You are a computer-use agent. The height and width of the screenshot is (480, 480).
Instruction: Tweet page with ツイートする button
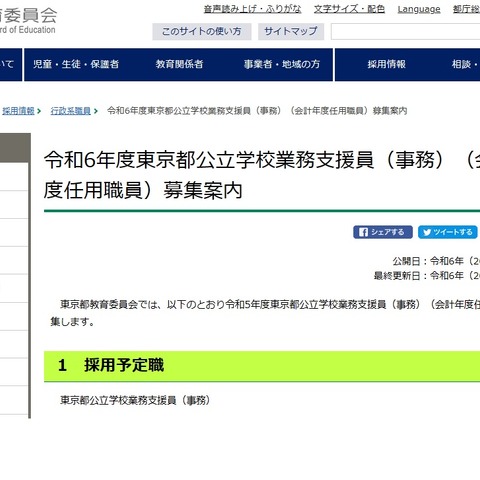(x=448, y=232)
